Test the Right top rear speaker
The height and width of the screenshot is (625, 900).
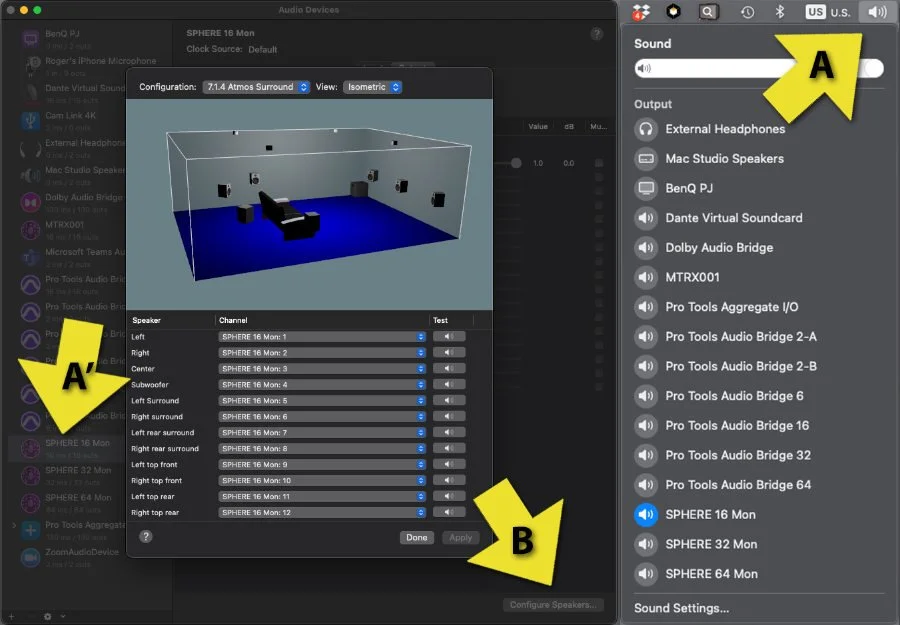coord(449,512)
